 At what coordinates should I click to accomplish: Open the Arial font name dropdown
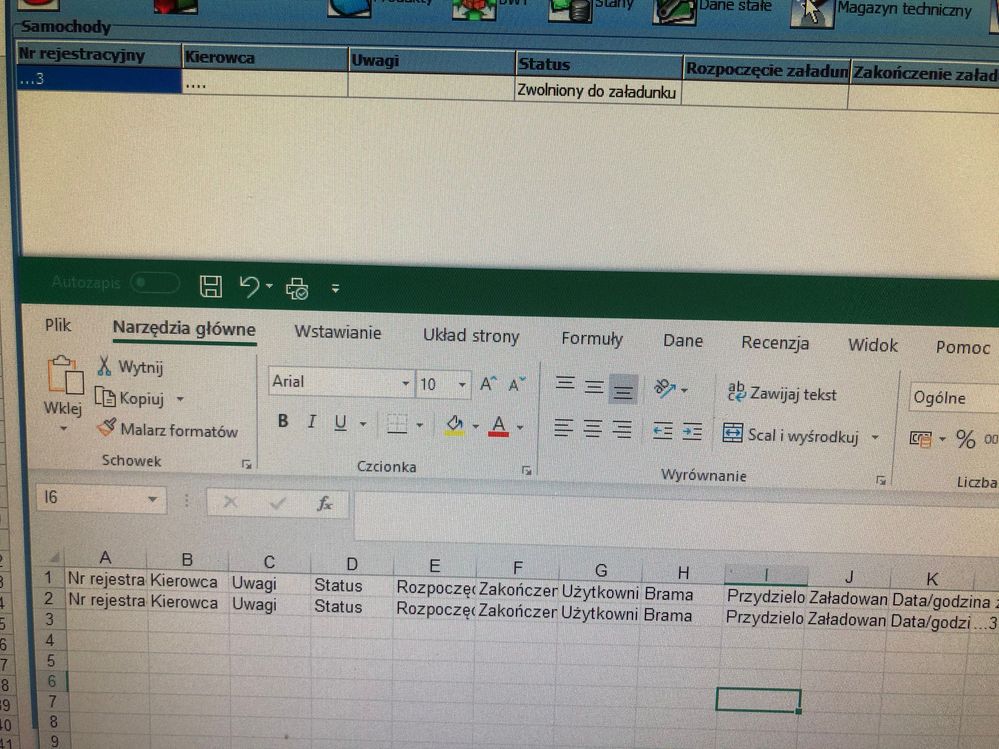[405, 383]
